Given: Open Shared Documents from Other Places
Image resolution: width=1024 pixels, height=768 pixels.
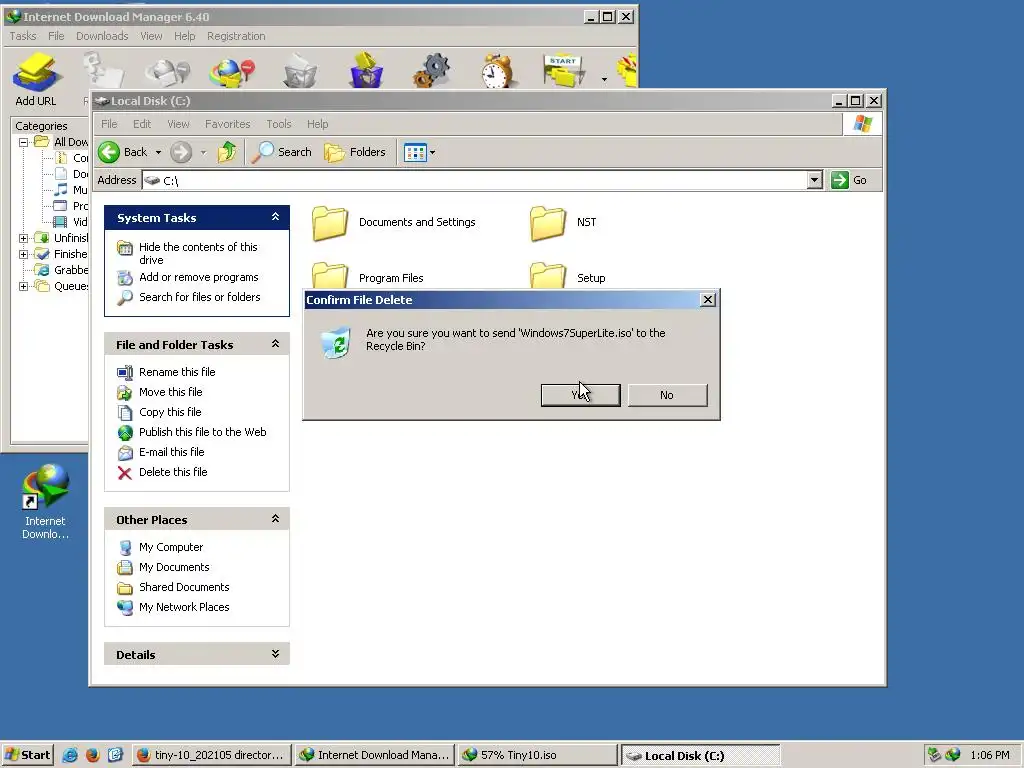Looking at the screenshot, I should pos(184,587).
